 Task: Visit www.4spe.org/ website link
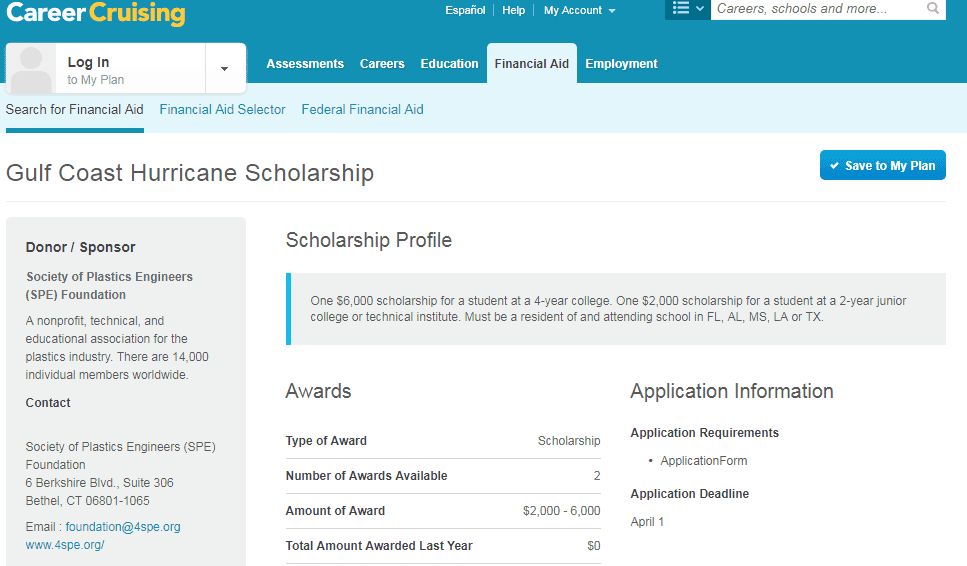click(x=65, y=545)
